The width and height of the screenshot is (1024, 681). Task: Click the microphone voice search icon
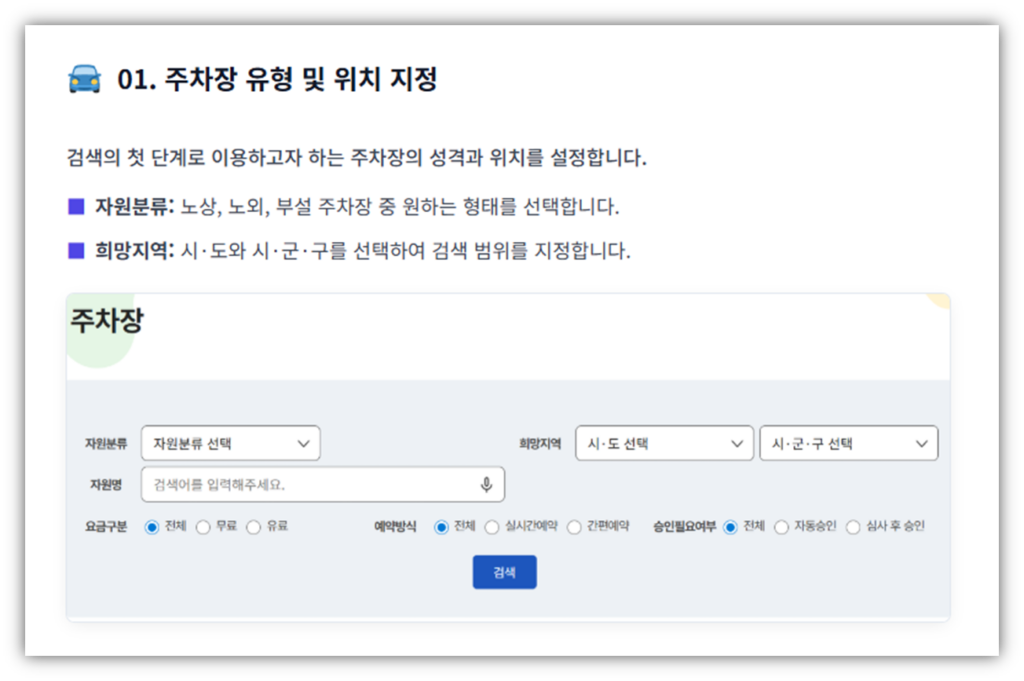click(486, 485)
